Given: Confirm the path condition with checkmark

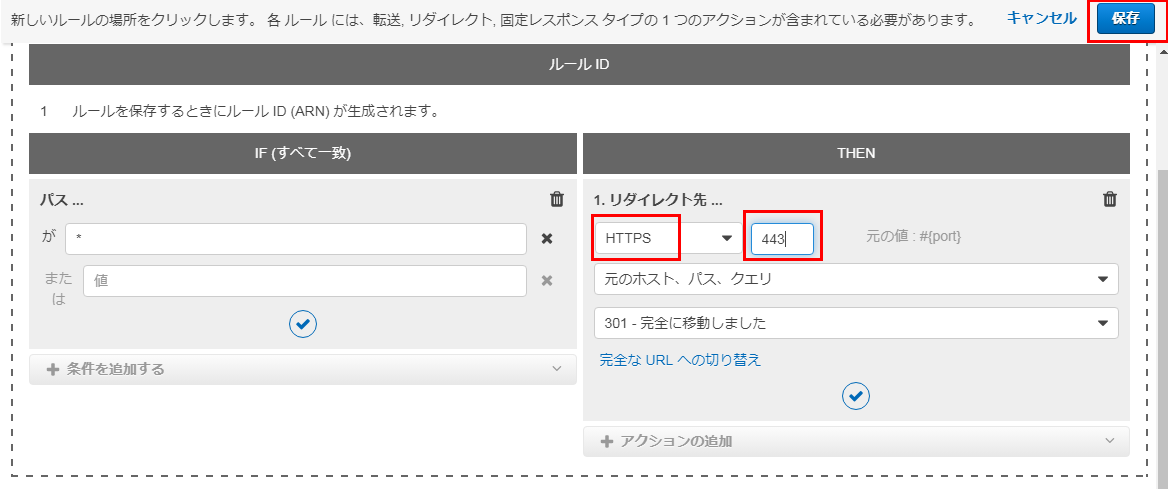Looking at the screenshot, I should 303,323.
